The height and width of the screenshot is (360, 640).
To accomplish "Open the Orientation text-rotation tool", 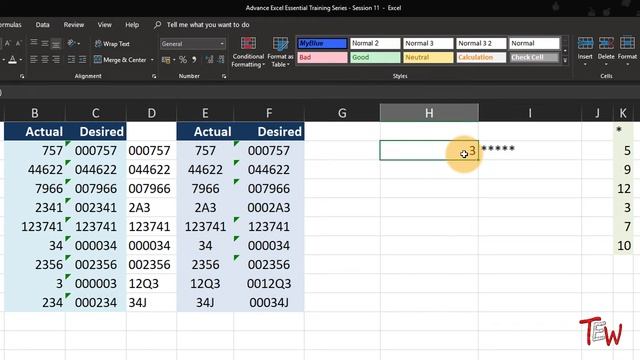I will [71, 43].
